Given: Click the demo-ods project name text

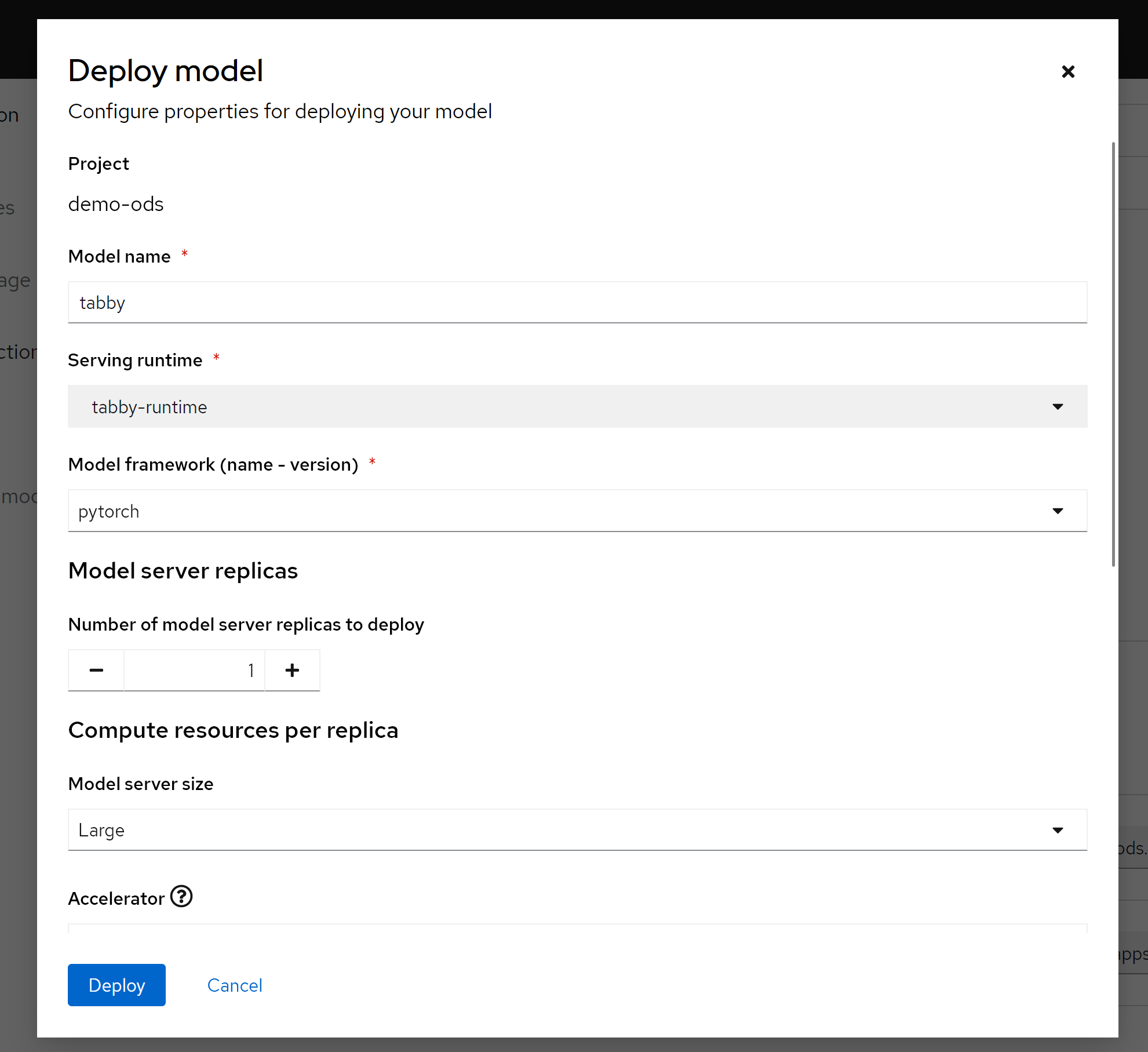Looking at the screenshot, I should [x=116, y=204].
